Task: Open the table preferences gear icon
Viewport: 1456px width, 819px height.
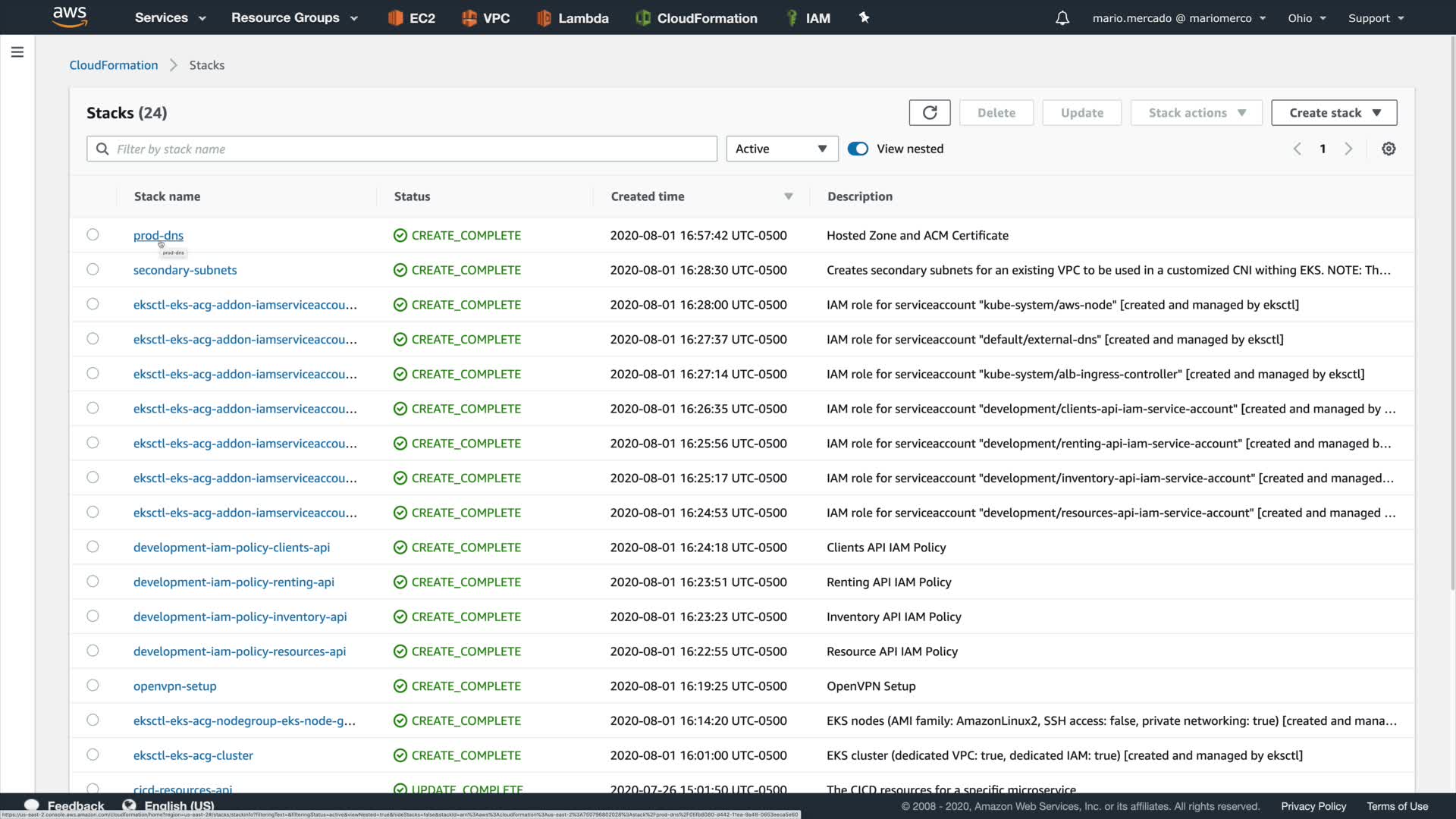Action: pyautogui.click(x=1389, y=149)
